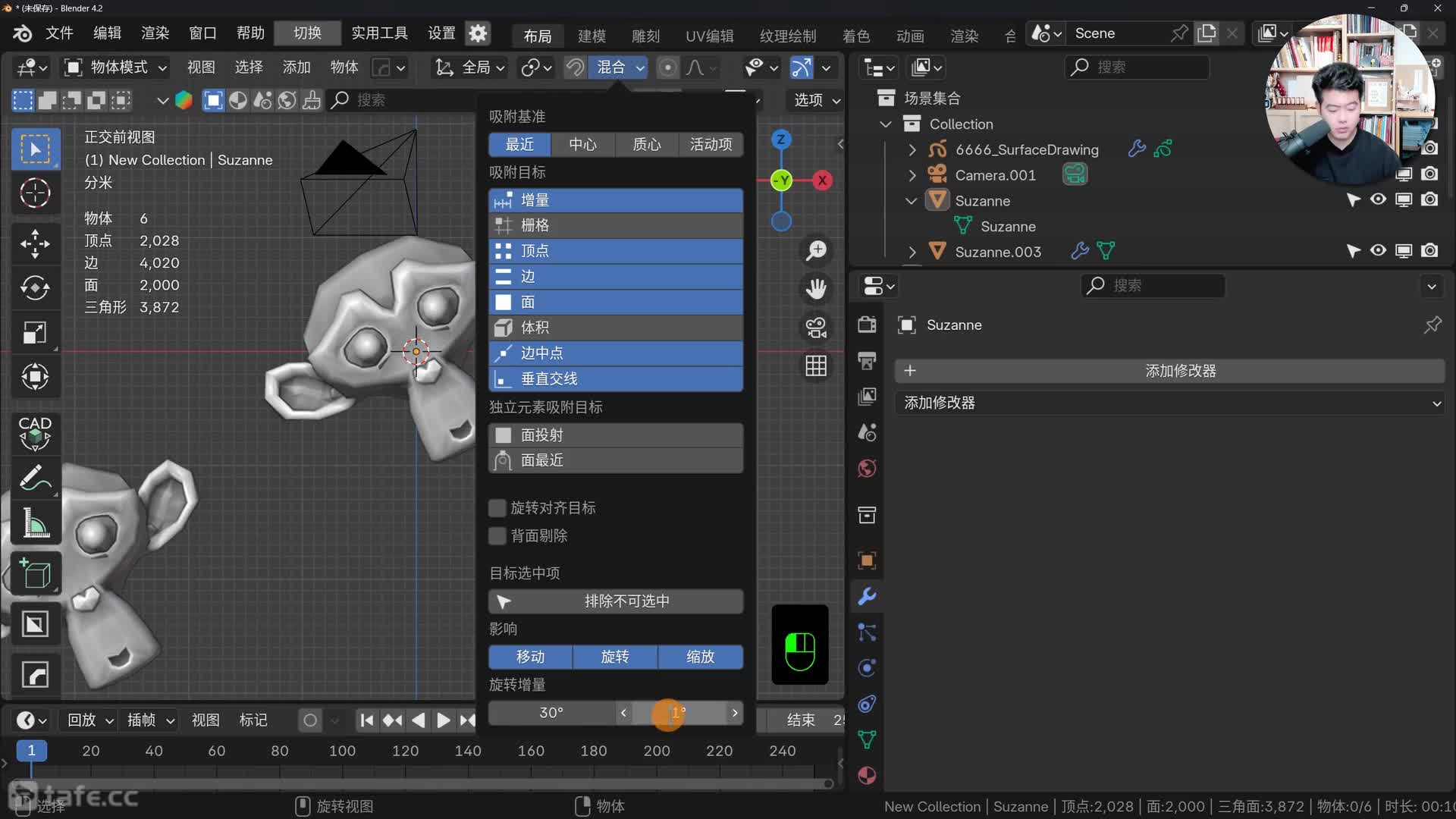Select the Measure tool

pos(35,523)
